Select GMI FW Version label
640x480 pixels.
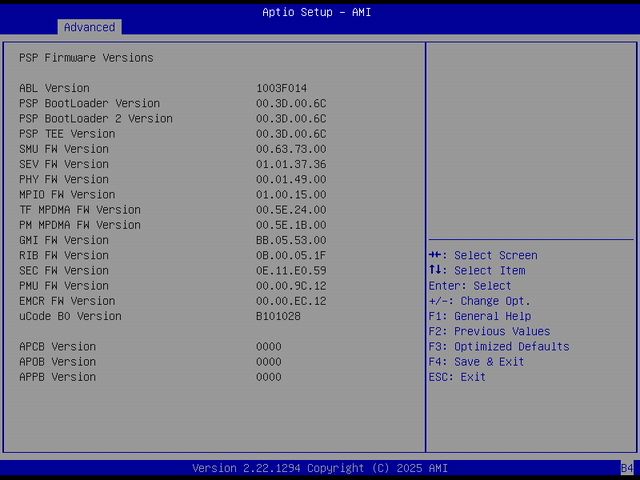tap(64, 240)
